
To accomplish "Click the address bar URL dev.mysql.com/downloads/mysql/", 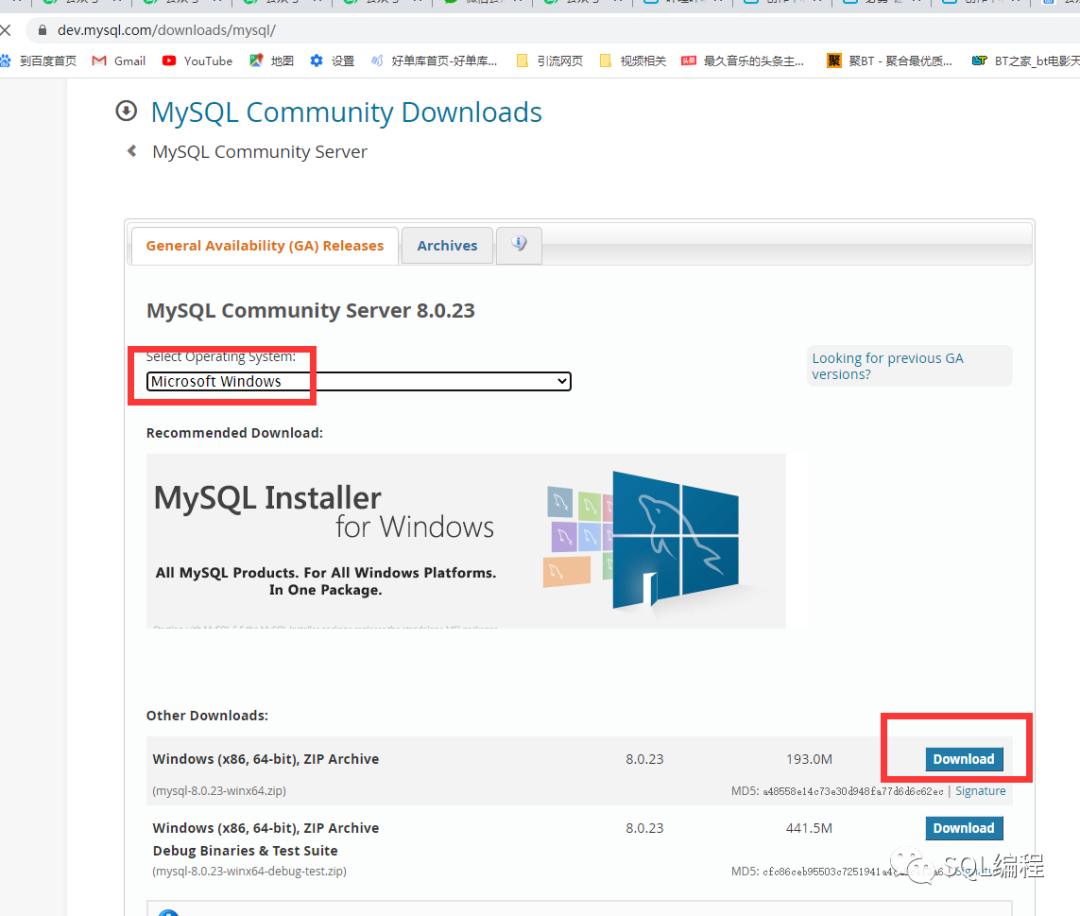I will tap(167, 30).
